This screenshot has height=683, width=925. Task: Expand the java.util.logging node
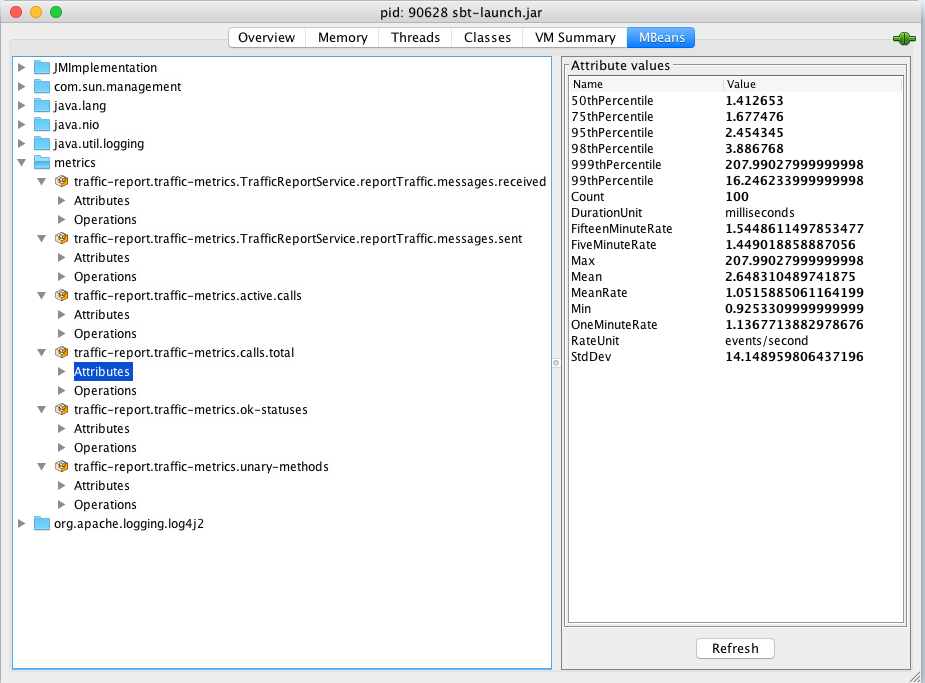(22, 143)
